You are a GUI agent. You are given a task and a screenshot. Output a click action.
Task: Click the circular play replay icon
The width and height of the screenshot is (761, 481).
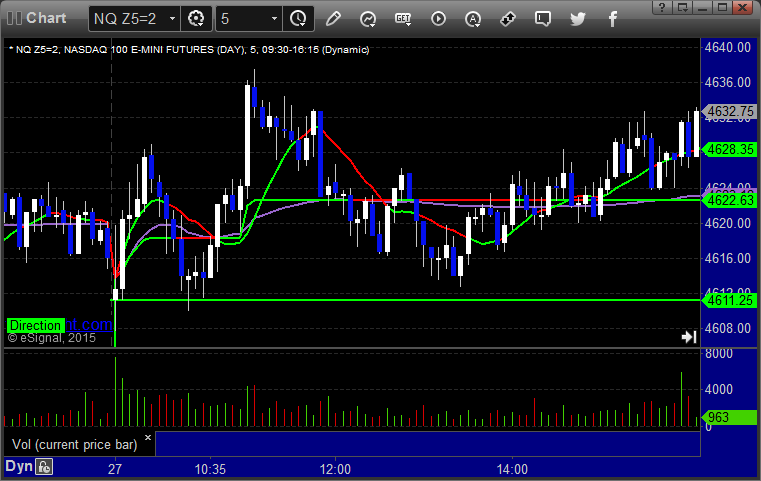[438, 19]
